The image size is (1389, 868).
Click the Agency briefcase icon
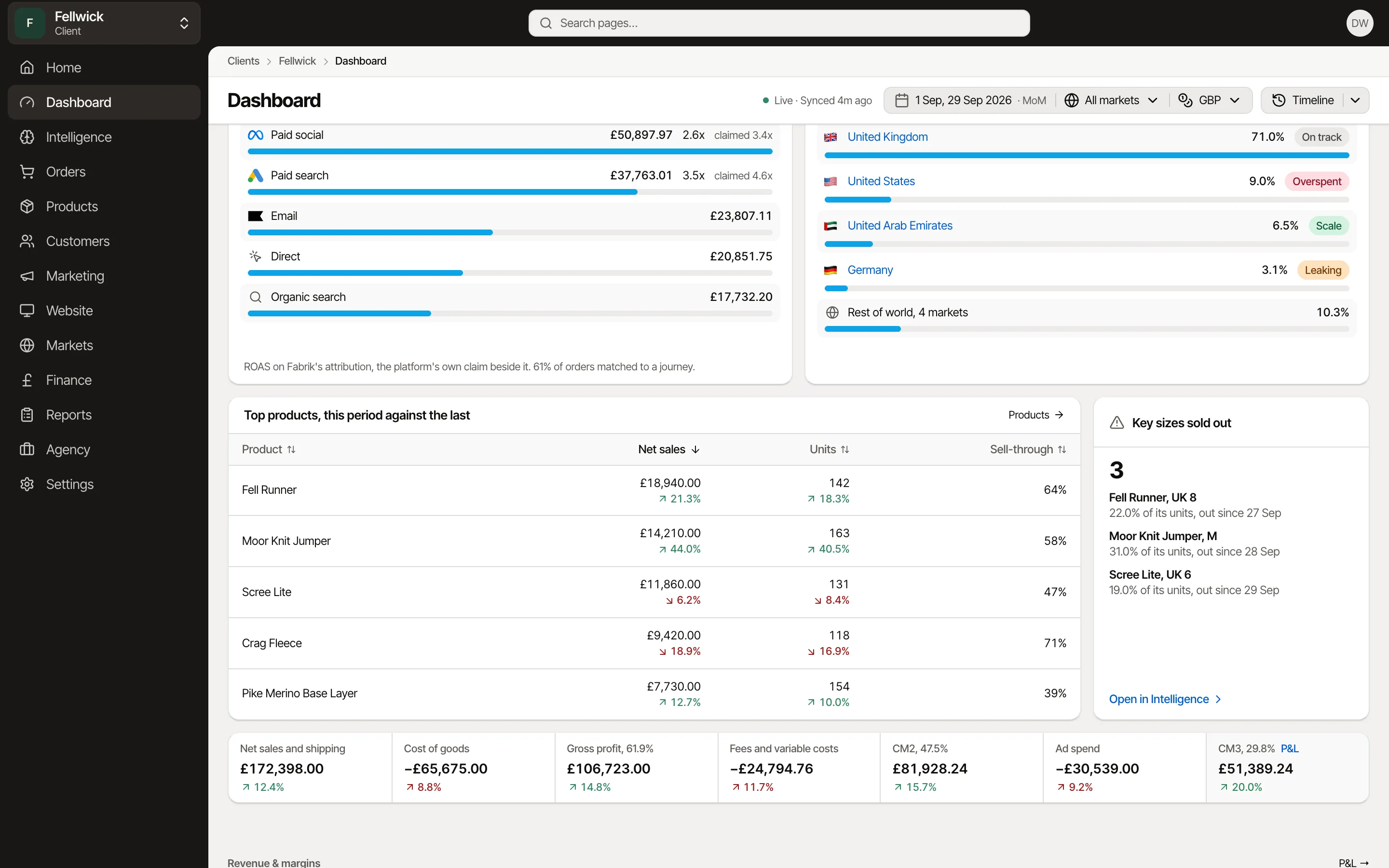[27, 449]
